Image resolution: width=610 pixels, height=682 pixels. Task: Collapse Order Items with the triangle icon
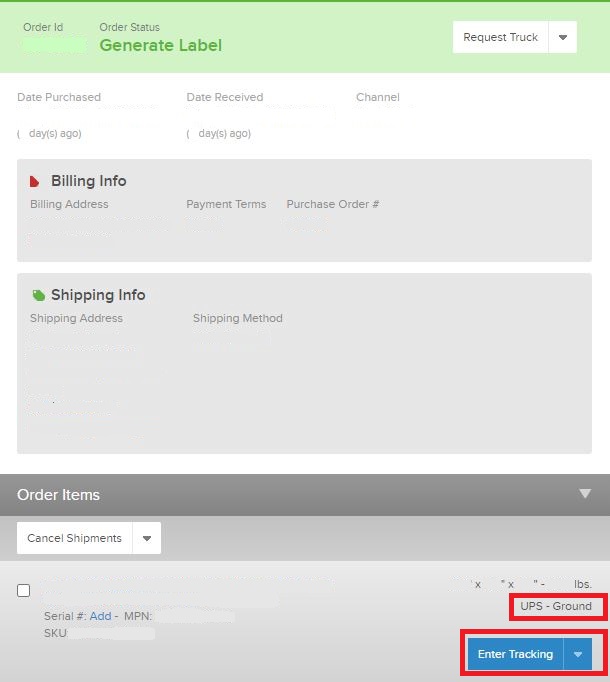[x=585, y=494]
